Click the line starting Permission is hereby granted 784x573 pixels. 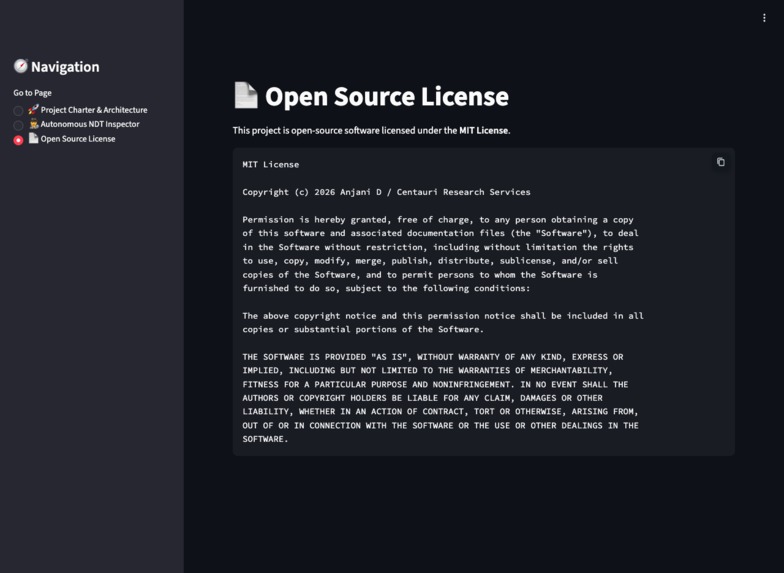[x=438, y=220]
